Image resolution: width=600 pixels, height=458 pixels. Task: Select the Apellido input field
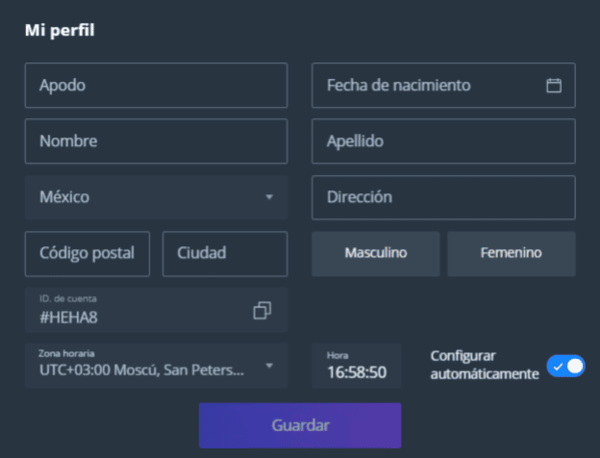pos(443,141)
